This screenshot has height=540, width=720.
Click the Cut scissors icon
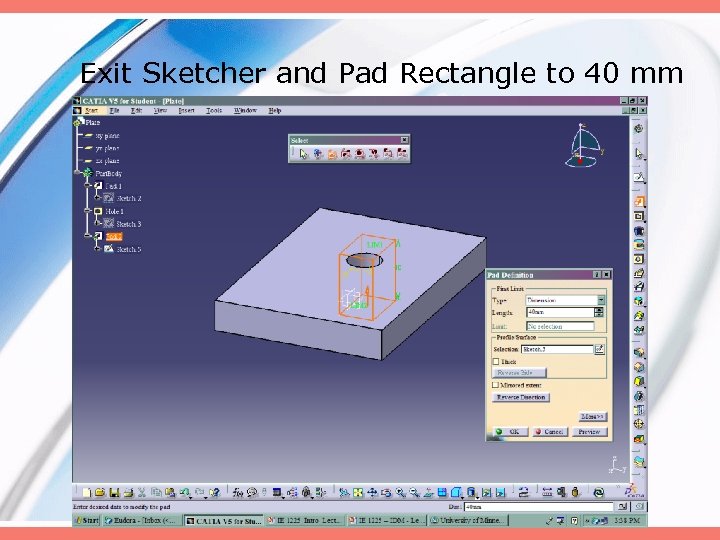(x=142, y=493)
